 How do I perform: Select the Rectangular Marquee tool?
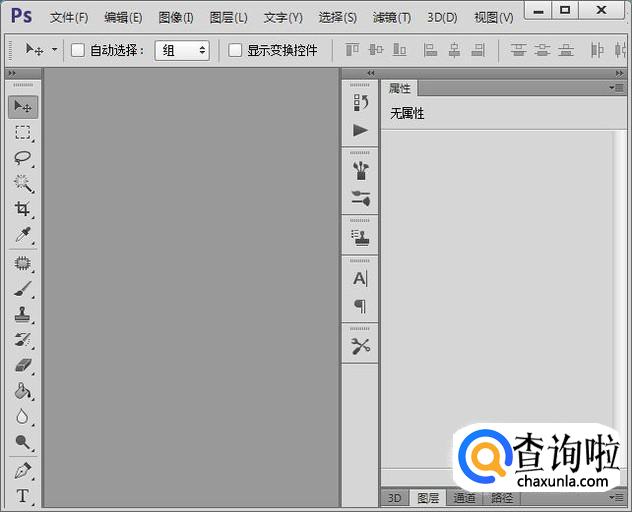click(x=23, y=132)
